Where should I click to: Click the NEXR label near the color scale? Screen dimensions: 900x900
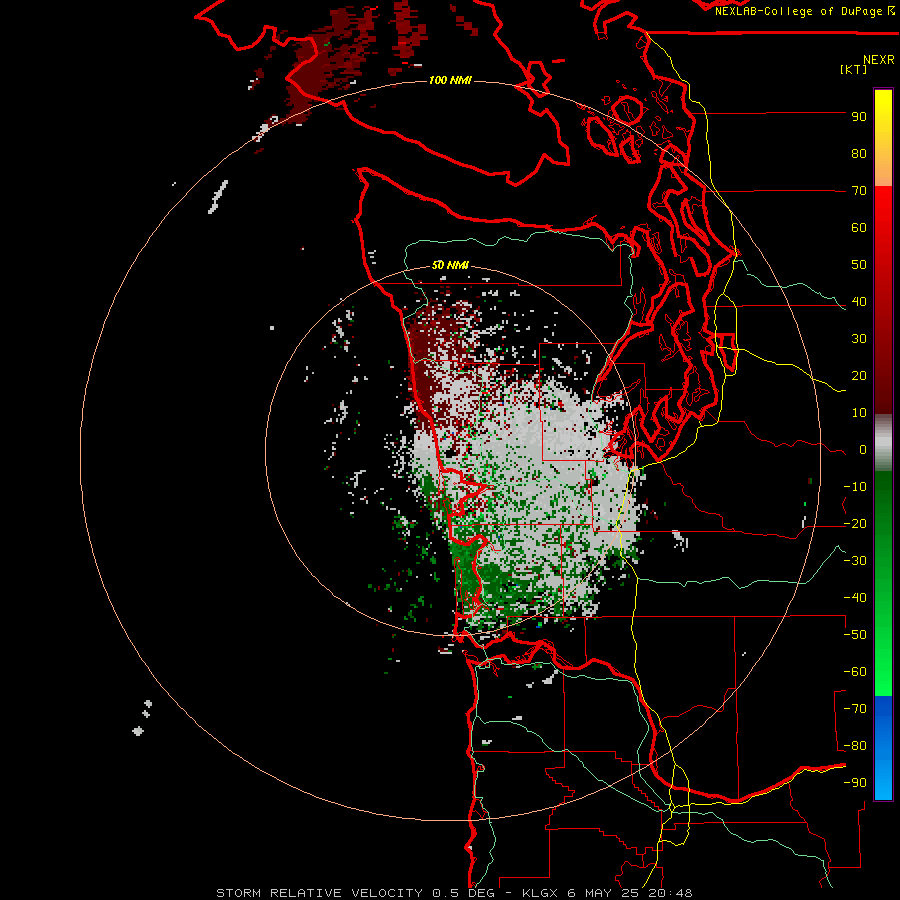click(879, 60)
